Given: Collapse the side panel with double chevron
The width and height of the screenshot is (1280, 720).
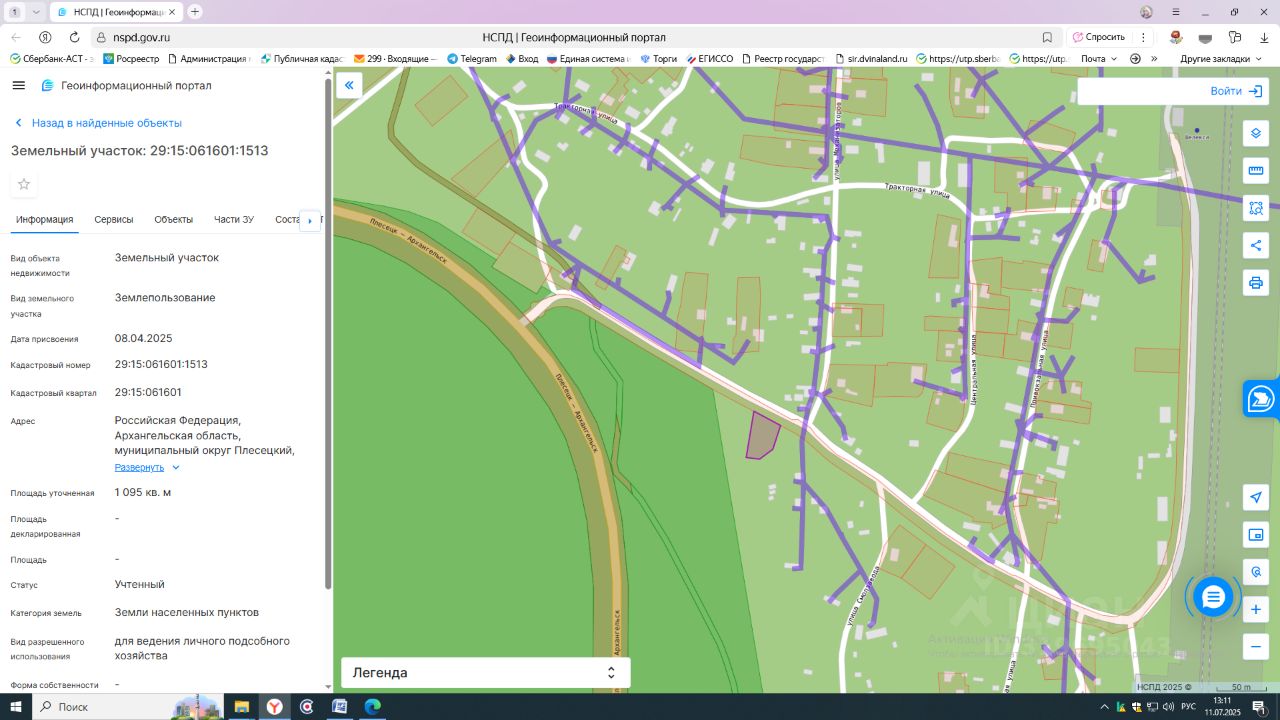Looking at the screenshot, I should point(349,85).
